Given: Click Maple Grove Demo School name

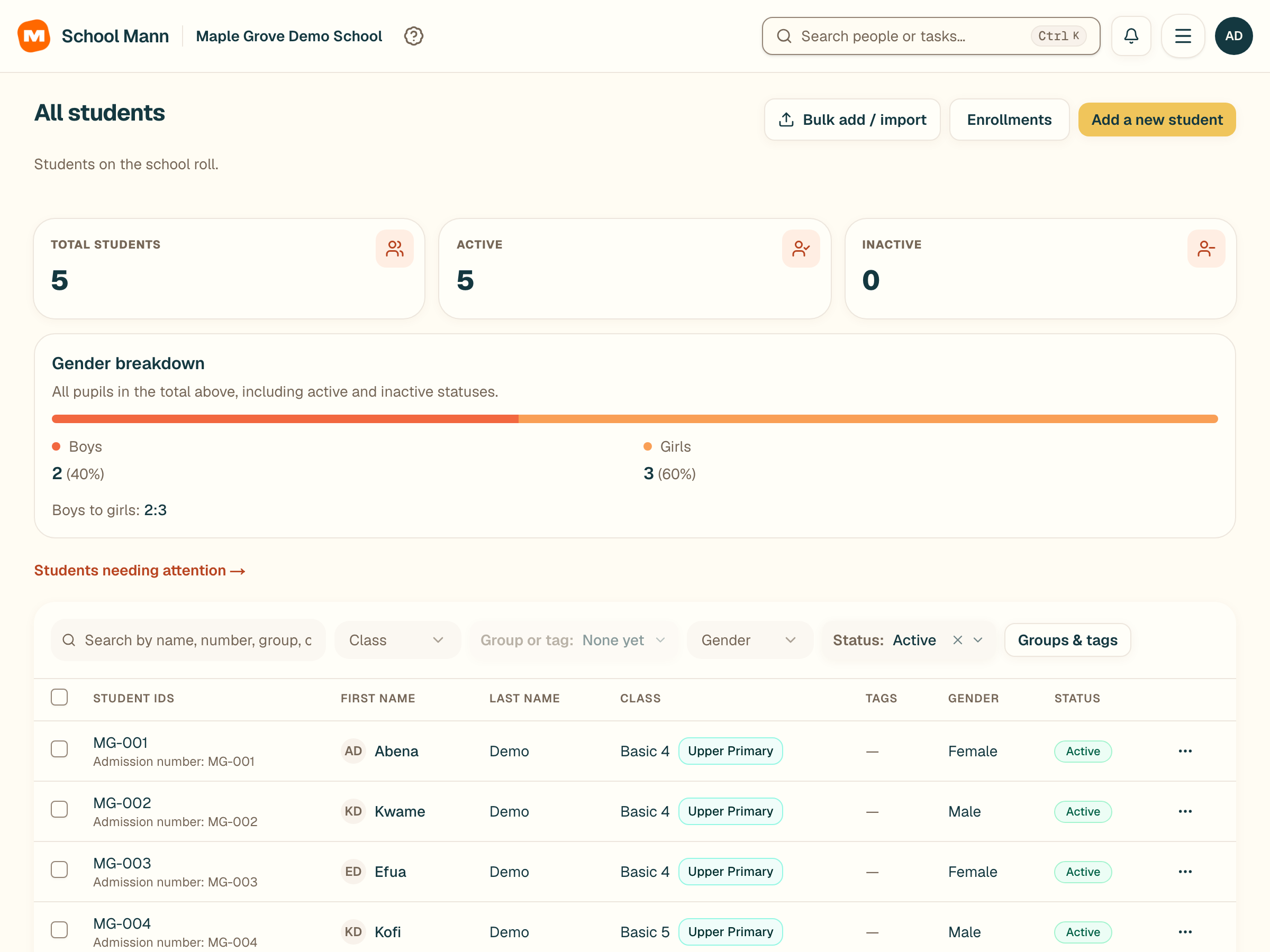Looking at the screenshot, I should click(x=289, y=36).
